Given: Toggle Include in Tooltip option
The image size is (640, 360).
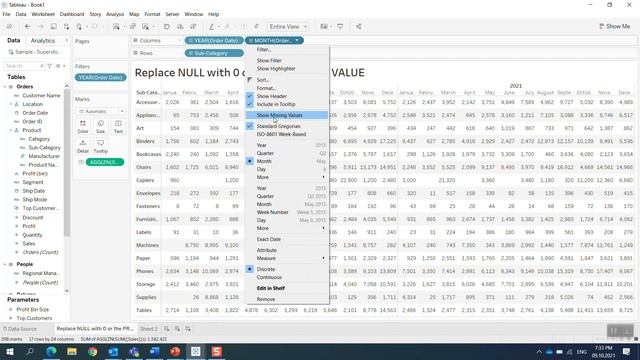Looking at the screenshot, I should 287,104.
